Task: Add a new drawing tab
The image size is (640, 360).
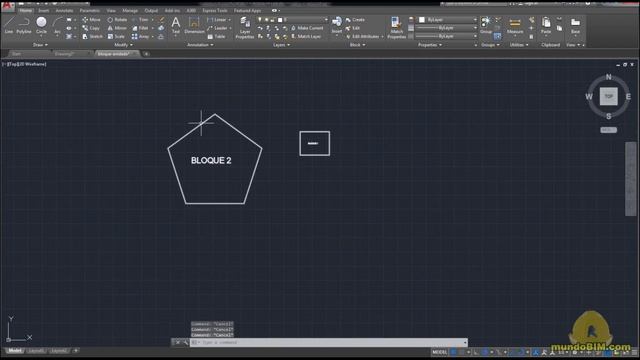Action: click(146, 54)
